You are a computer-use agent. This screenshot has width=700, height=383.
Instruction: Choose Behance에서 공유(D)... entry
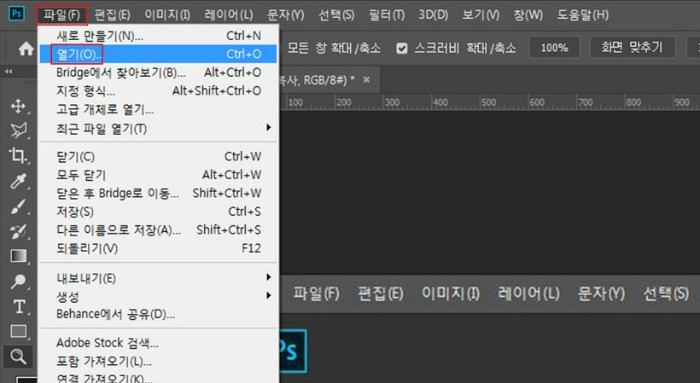pos(158,314)
